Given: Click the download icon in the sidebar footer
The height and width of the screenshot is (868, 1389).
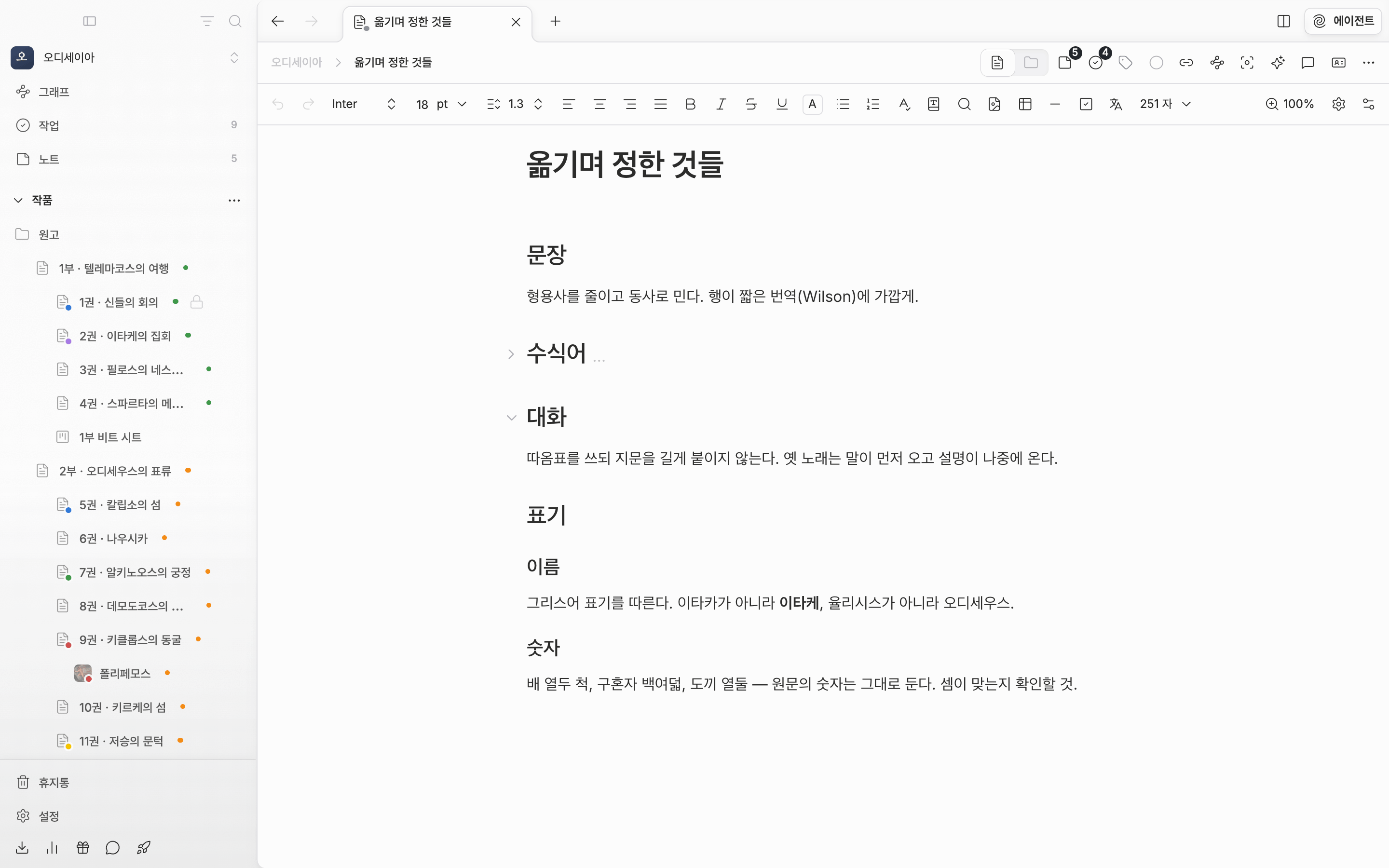Looking at the screenshot, I should click(22, 847).
